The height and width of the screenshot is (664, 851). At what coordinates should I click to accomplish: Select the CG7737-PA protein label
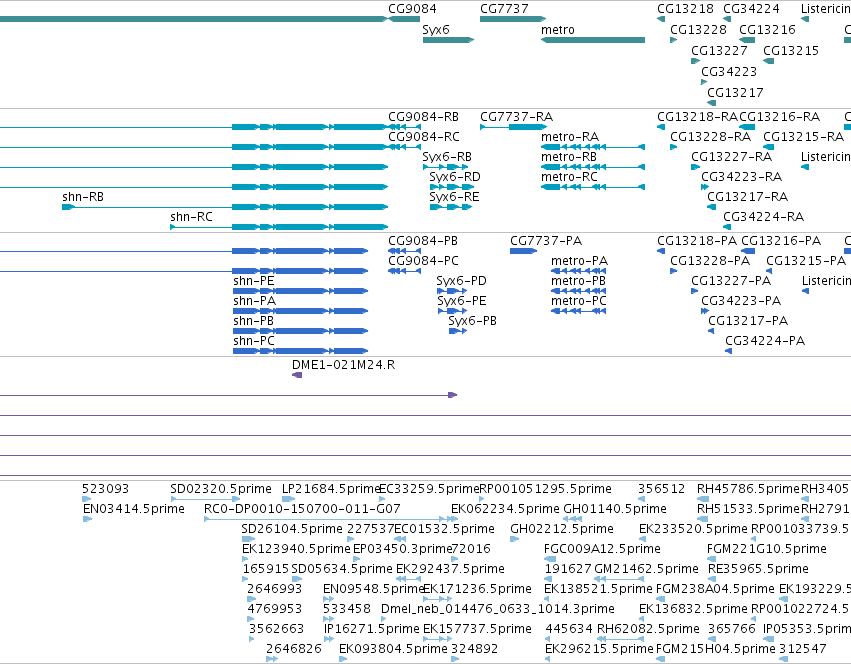click(x=545, y=241)
